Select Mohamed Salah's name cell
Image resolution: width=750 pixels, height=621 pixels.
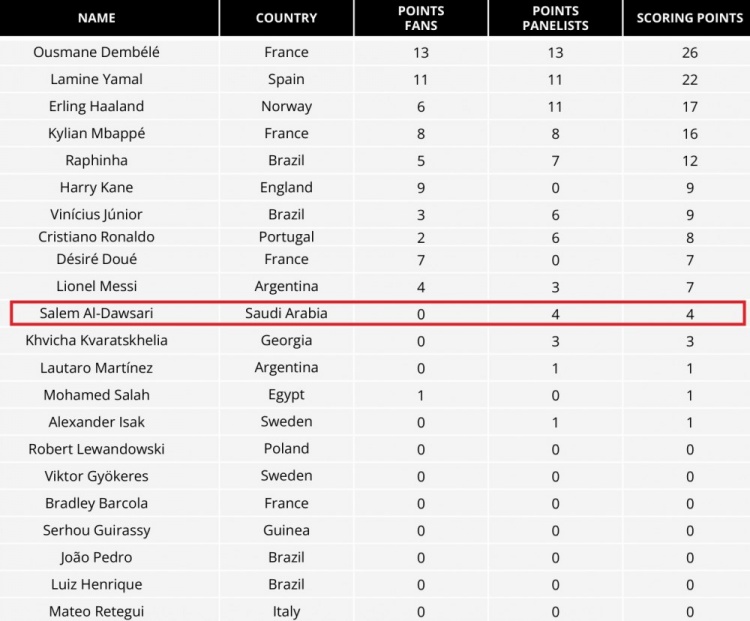(x=96, y=394)
